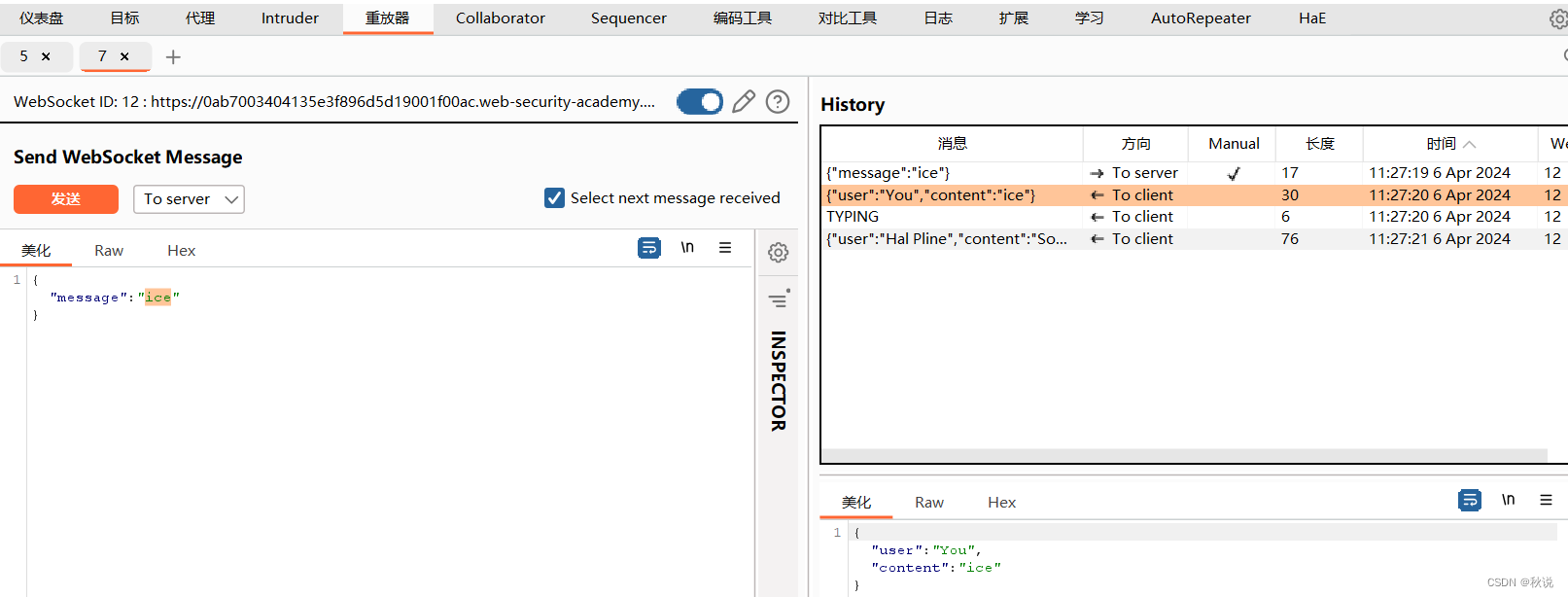Open 编码工具 decoder tab

(x=743, y=18)
